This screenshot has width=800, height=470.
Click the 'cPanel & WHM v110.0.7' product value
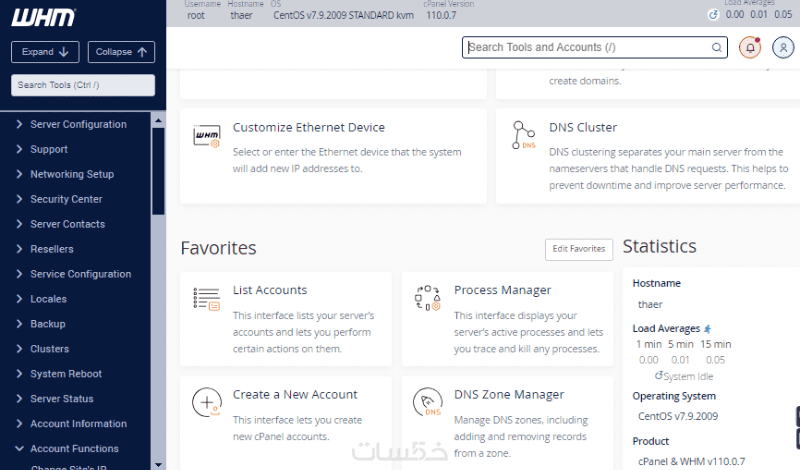[x=691, y=461]
